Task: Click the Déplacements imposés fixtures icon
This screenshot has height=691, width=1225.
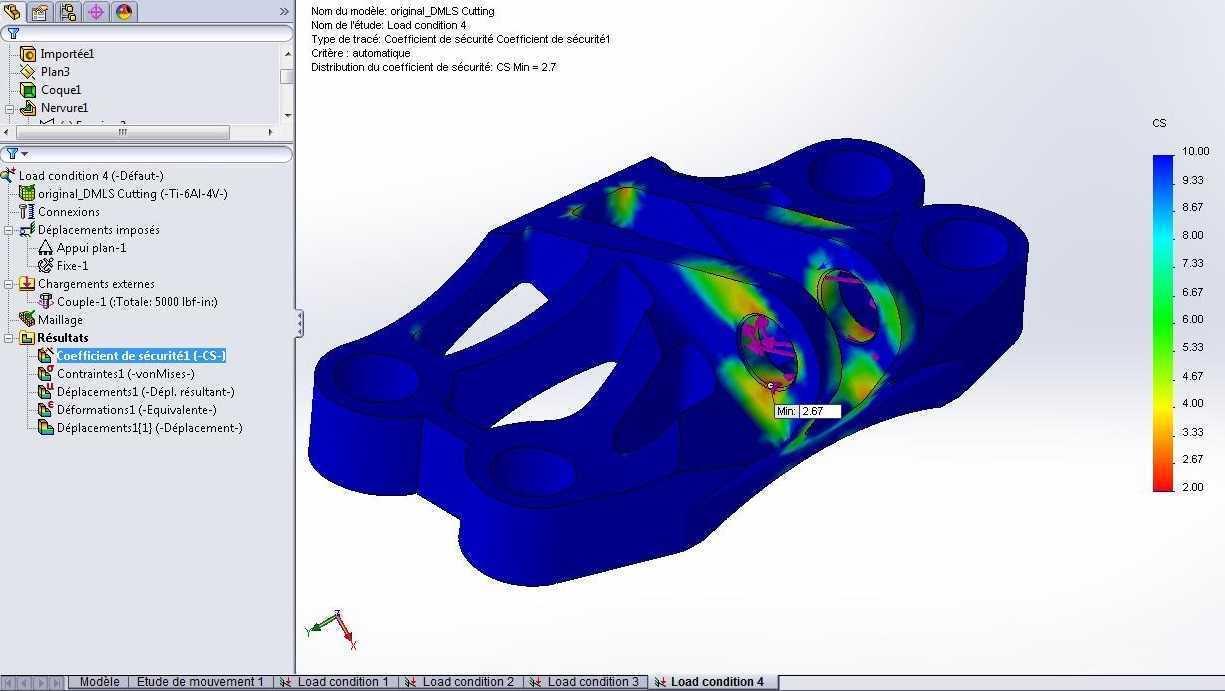Action: (28, 230)
